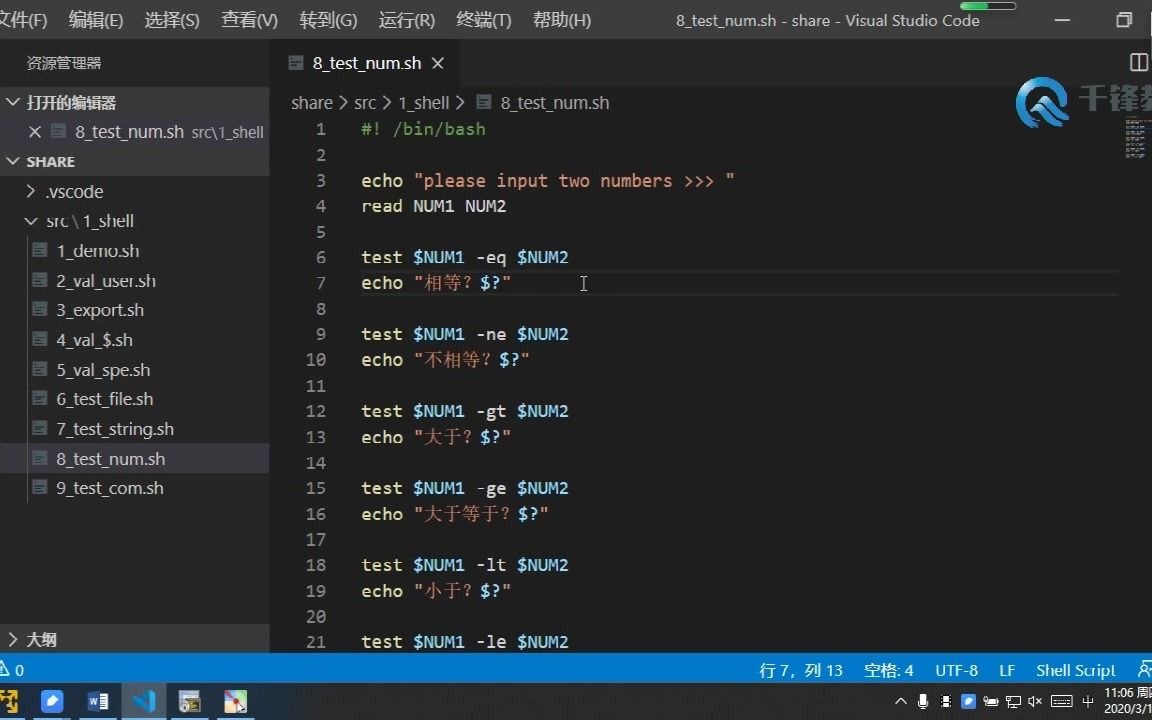Viewport: 1152px width, 720px height.
Task: Open Microsoft Word from the taskbar
Action: click(98, 701)
